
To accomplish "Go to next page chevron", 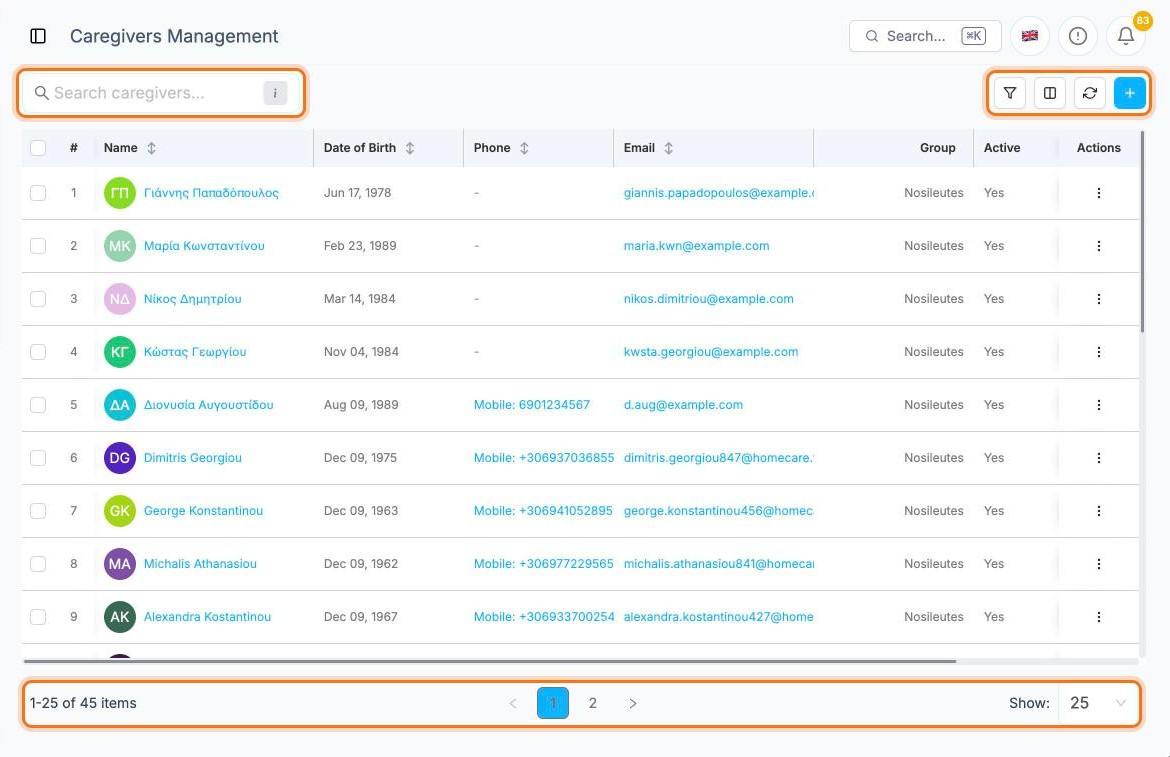I will 633,703.
